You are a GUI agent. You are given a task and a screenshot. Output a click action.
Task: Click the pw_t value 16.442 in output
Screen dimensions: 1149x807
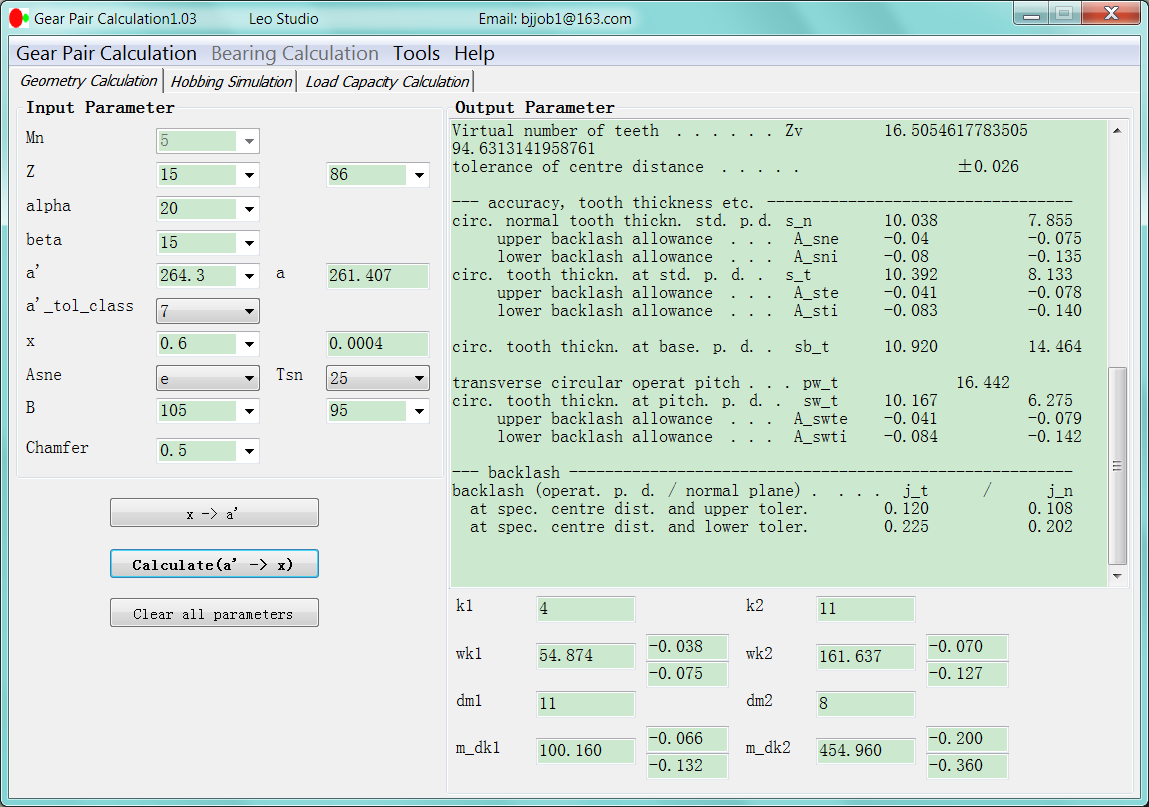983,383
